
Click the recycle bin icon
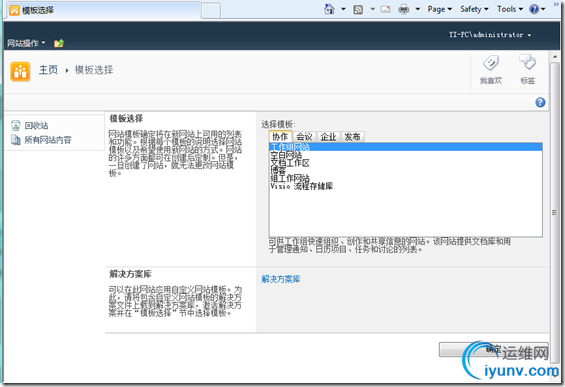15,125
